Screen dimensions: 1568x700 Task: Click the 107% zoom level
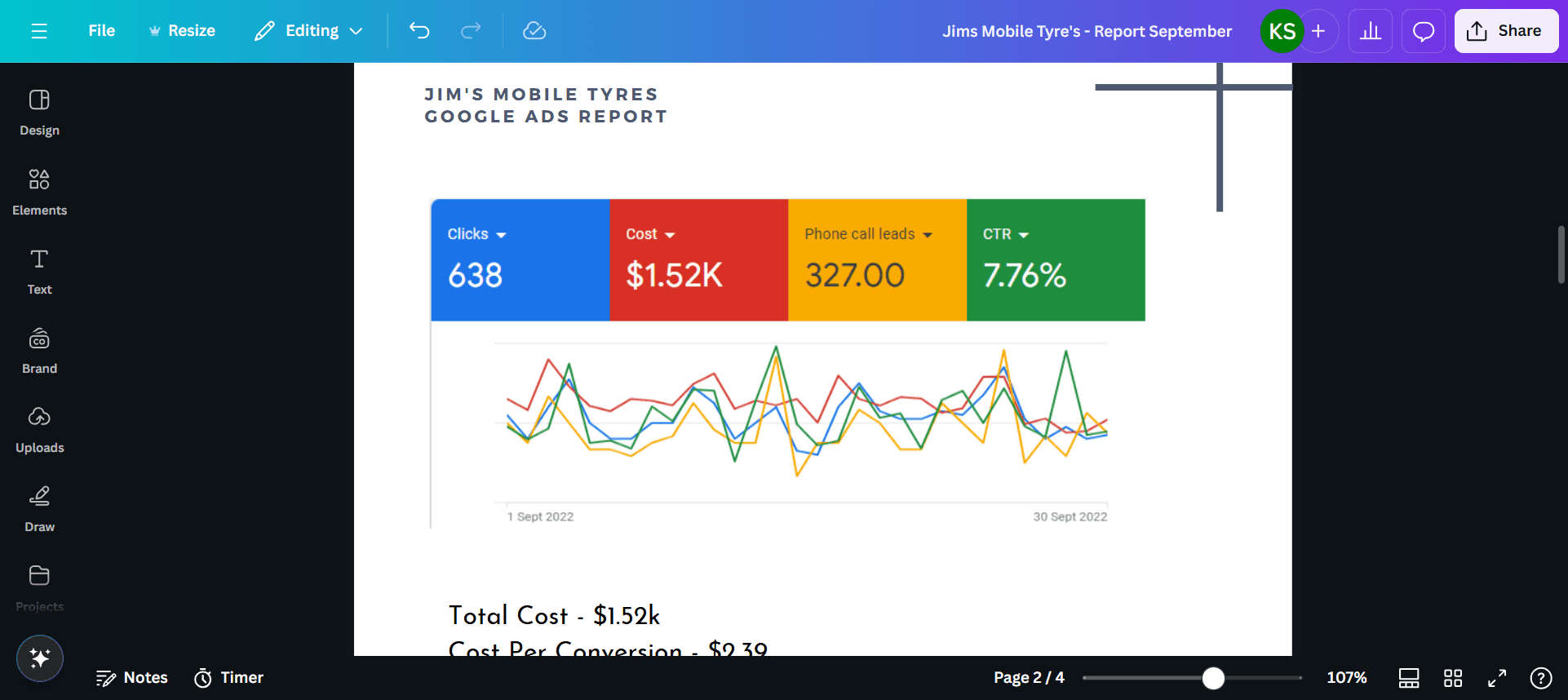(x=1346, y=678)
